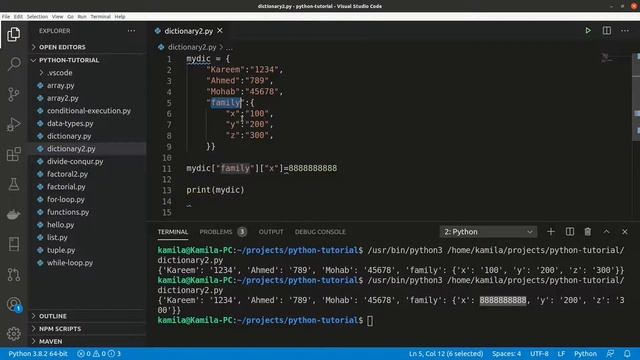Open the Run and Debug view icon
Screen dimensions: 640x360
[13, 124]
